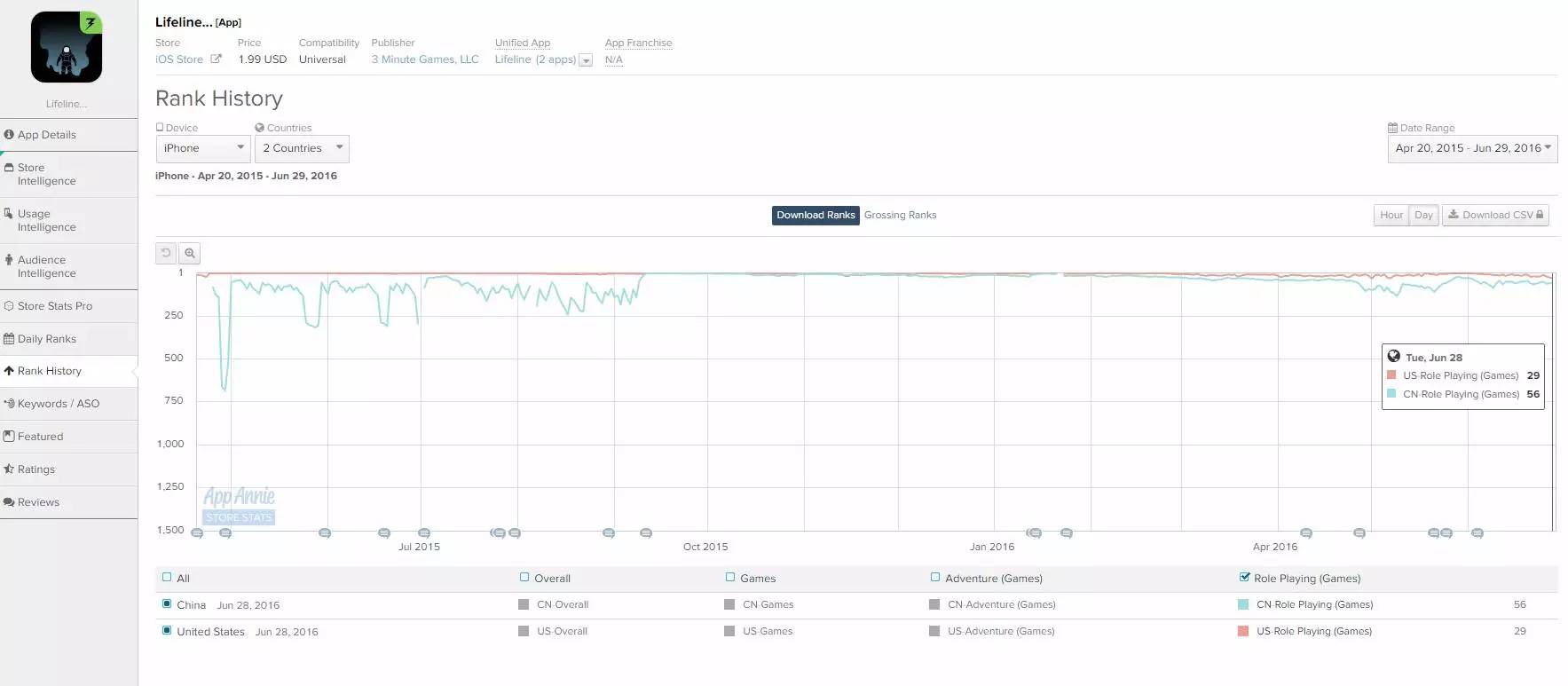This screenshot has height=686, width=1568.
Task: Switch to the Grossing Ranks tab
Action: tap(900, 216)
